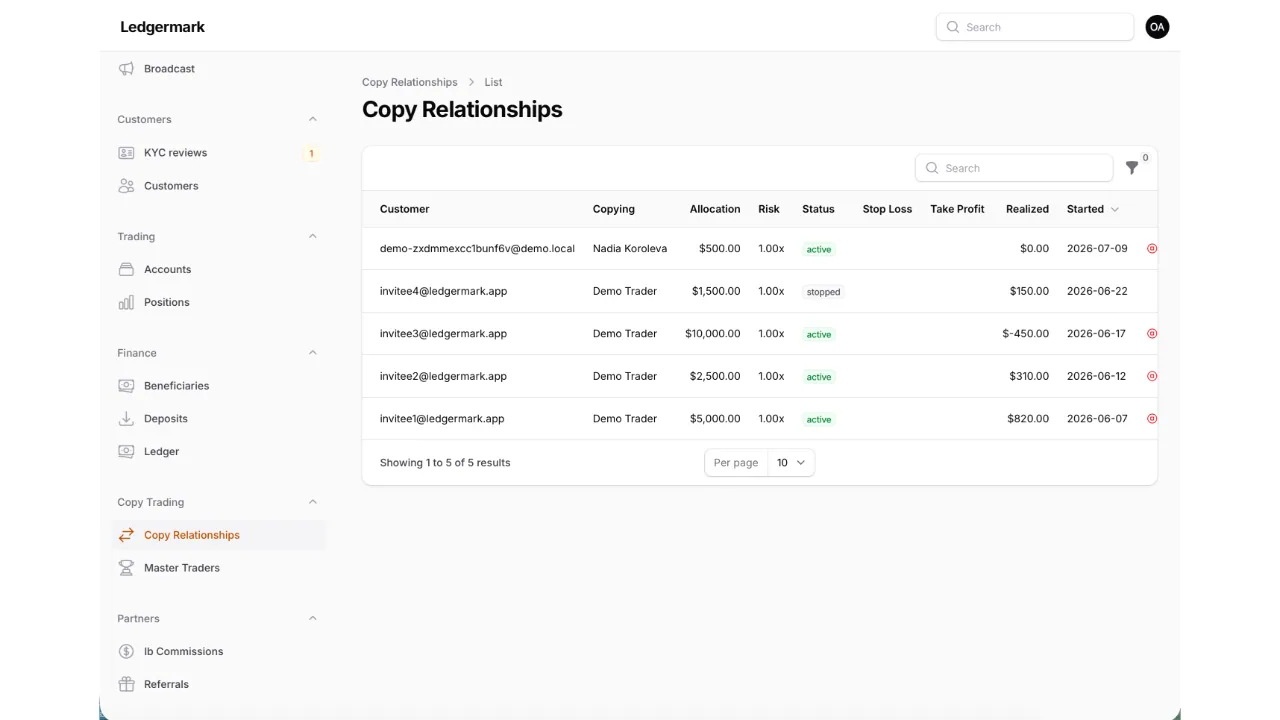This screenshot has width=1280, height=720.
Task: Click the magnifier icon in top search
Action: pos(953,27)
